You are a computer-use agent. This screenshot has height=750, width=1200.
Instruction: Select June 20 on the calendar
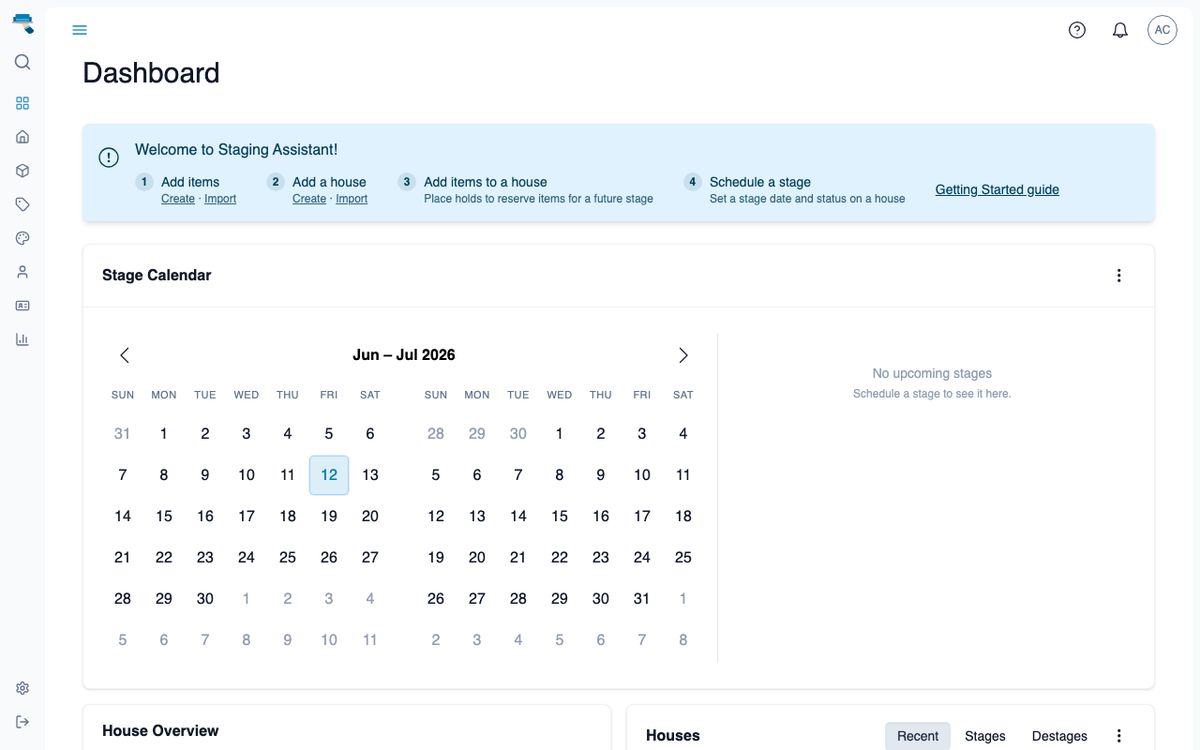(370, 516)
